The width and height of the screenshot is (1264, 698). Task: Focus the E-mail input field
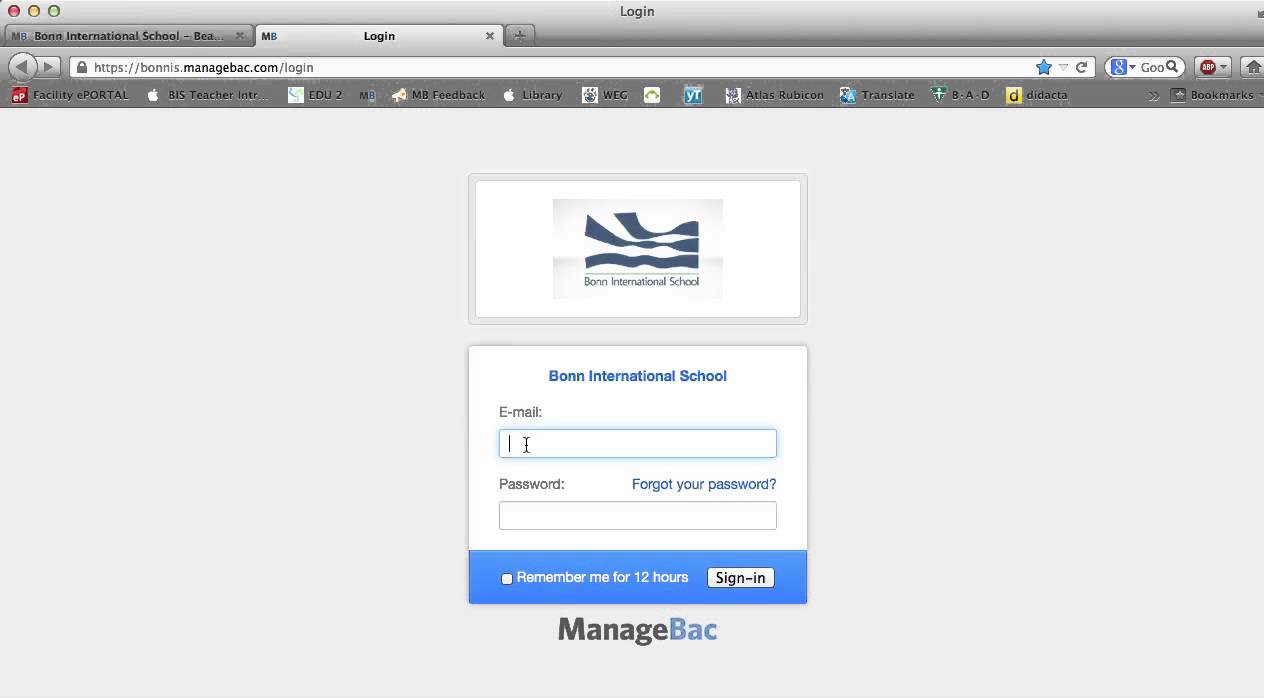(x=638, y=444)
